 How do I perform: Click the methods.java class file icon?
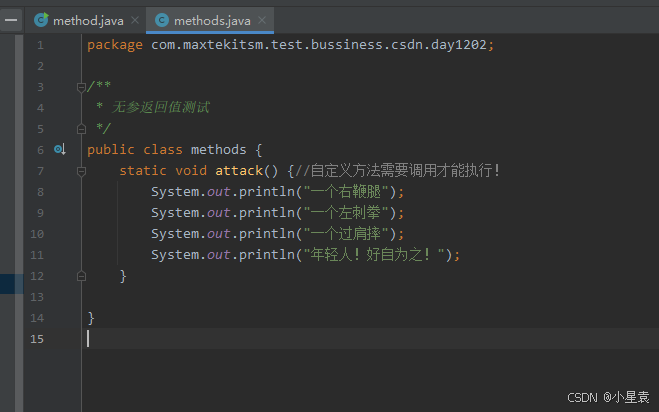tap(162, 20)
